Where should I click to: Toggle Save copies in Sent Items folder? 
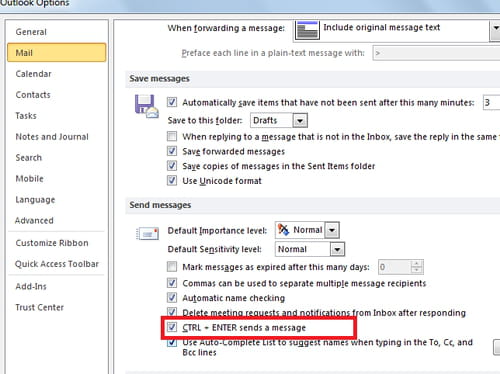(172, 166)
